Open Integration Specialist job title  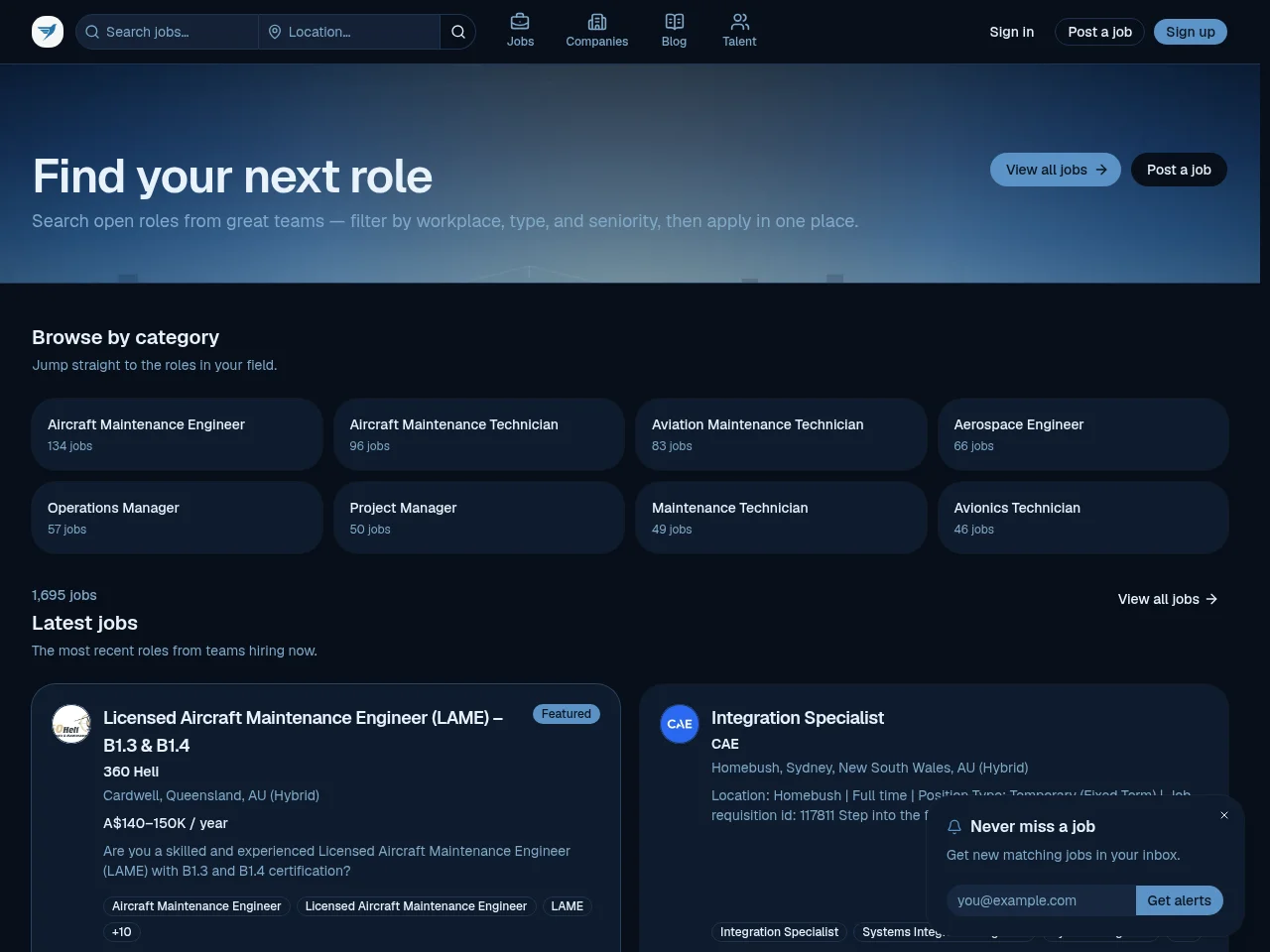798,718
